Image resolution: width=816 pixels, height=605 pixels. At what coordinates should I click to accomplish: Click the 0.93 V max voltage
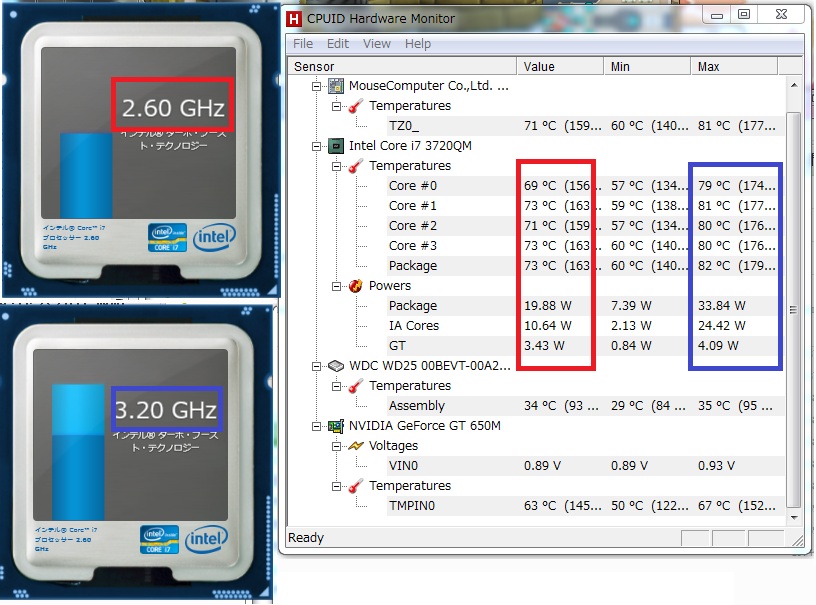click(716, 466)
